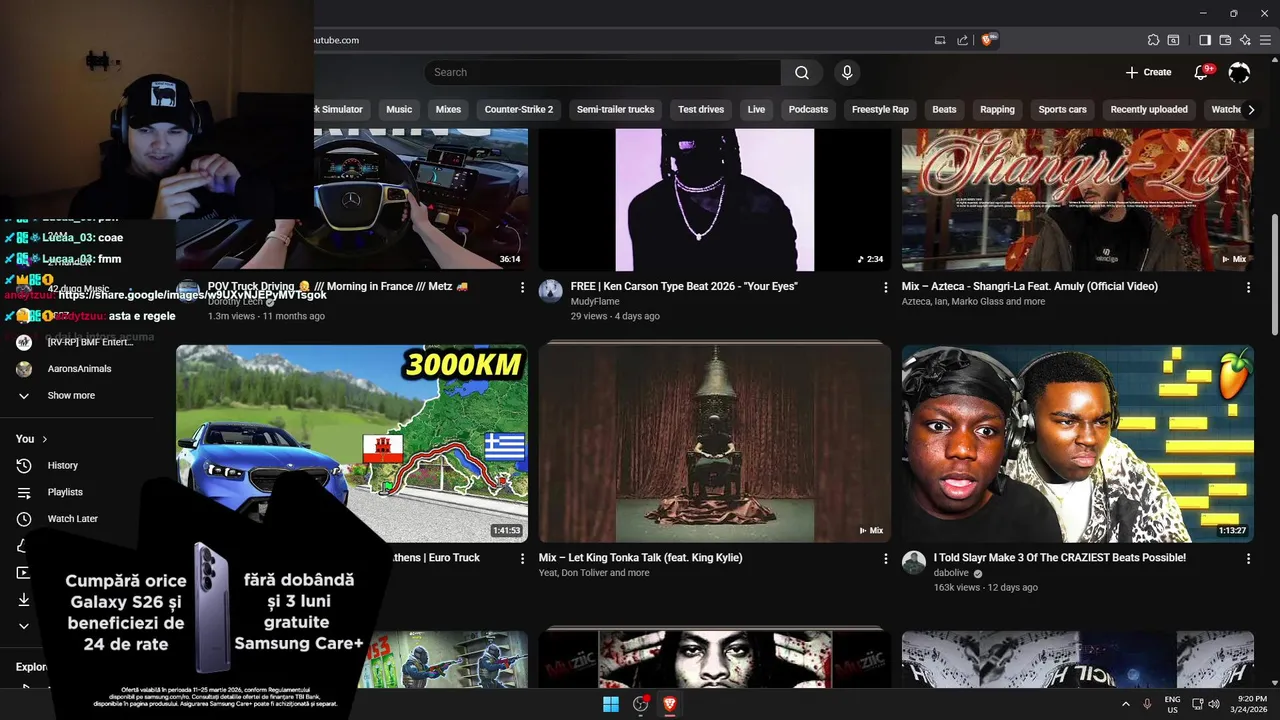Select the Podcasts chip
The height and width of the screenshot is (720, 1280).
pos(808,110)
